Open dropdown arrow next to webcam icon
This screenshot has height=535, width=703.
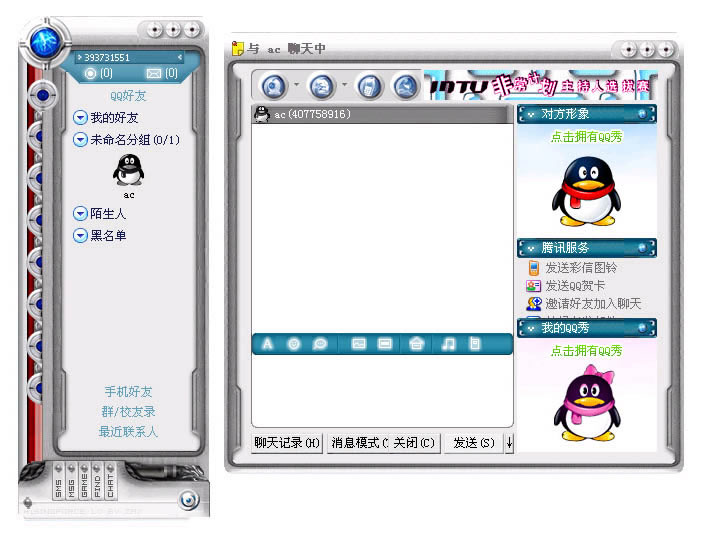[x=296, y=84]
